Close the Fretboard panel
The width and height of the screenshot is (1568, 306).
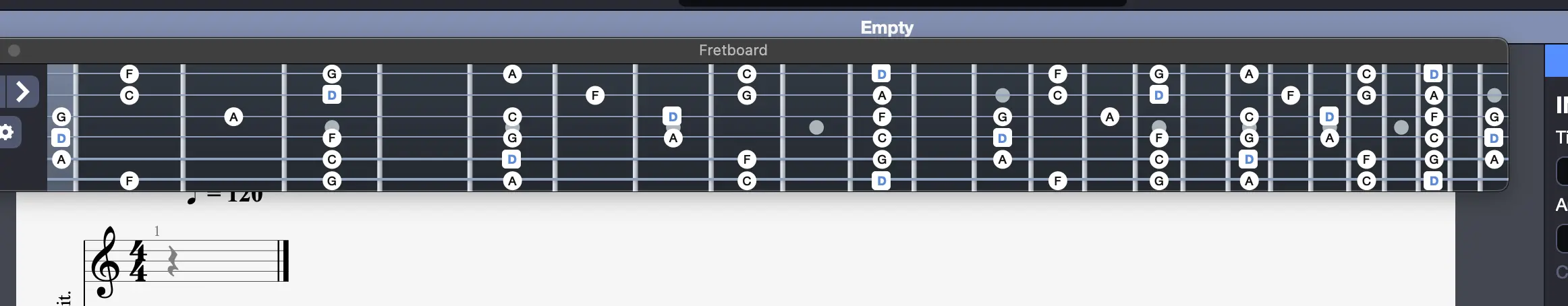(x=13, y=51)
